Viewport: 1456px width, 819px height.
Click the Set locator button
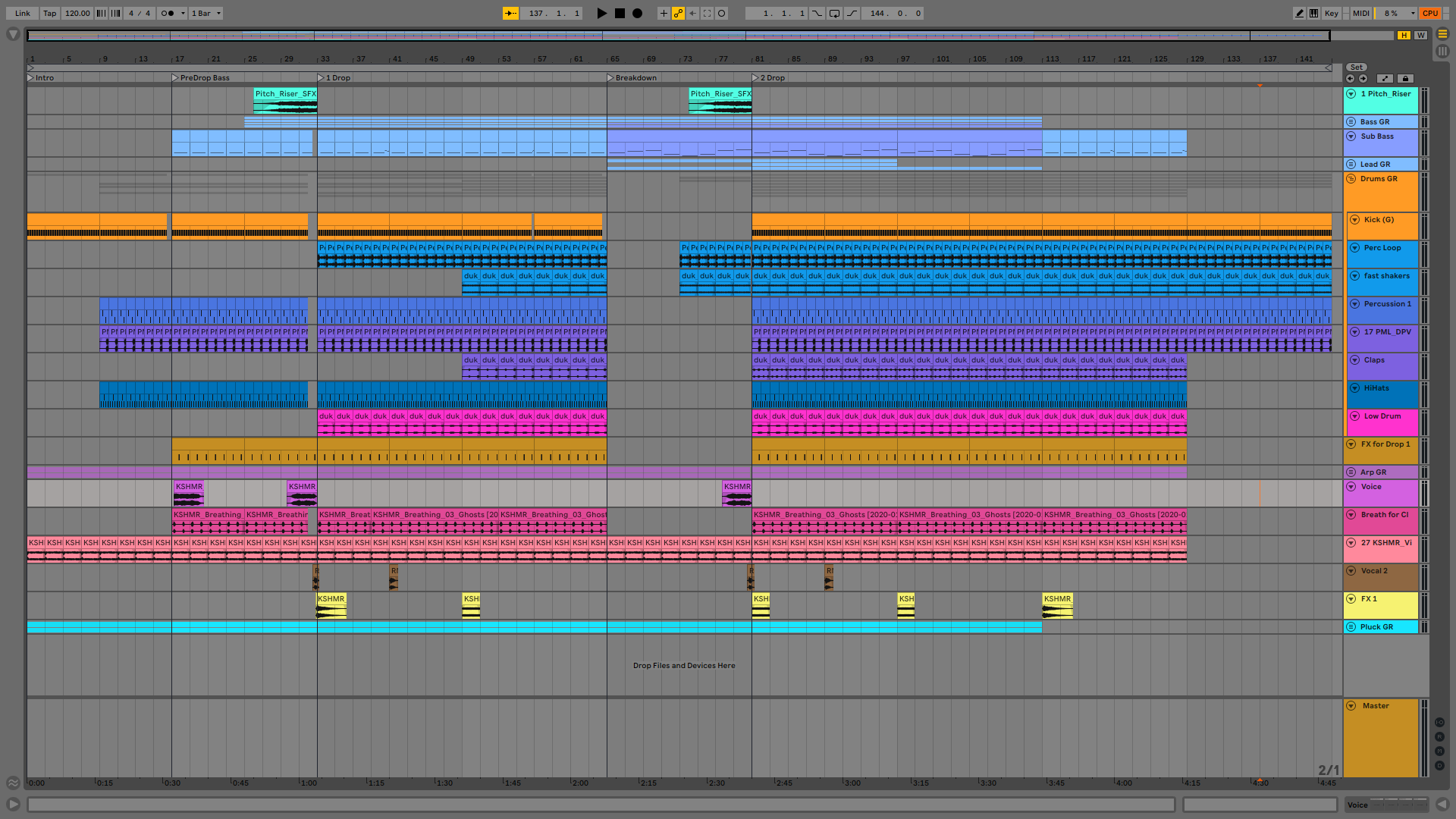(1356, 67)
